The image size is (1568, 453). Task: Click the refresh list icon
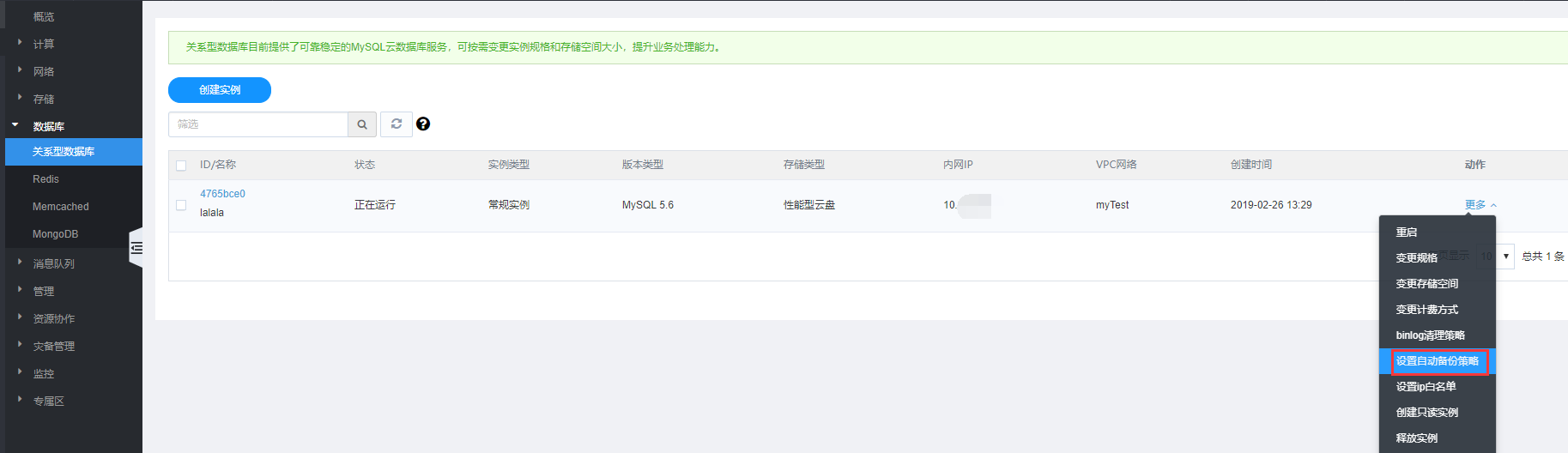tap(397, 124)
